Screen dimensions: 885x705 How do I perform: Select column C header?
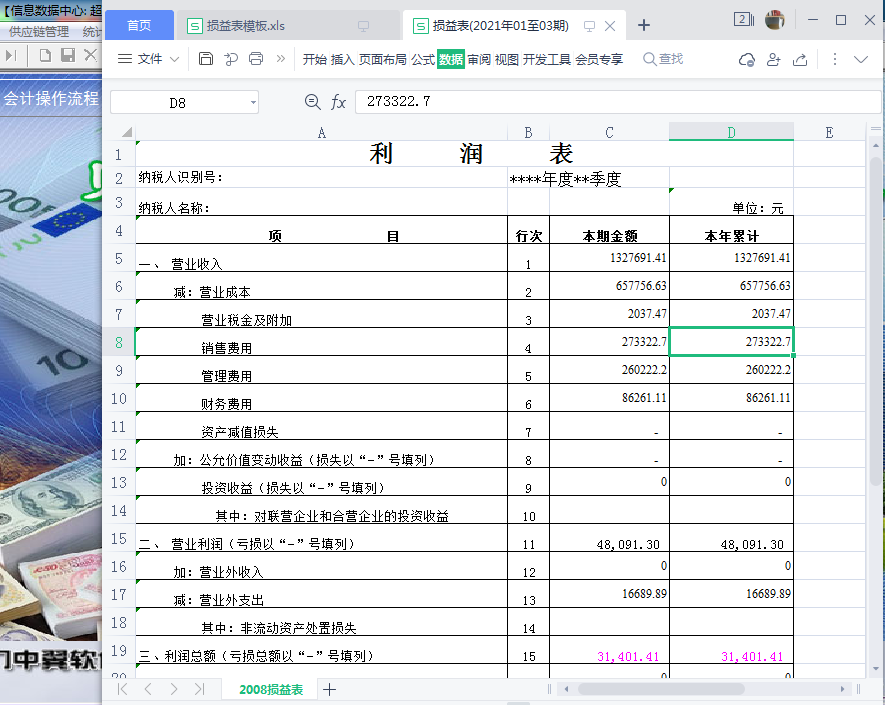[609, 132]
